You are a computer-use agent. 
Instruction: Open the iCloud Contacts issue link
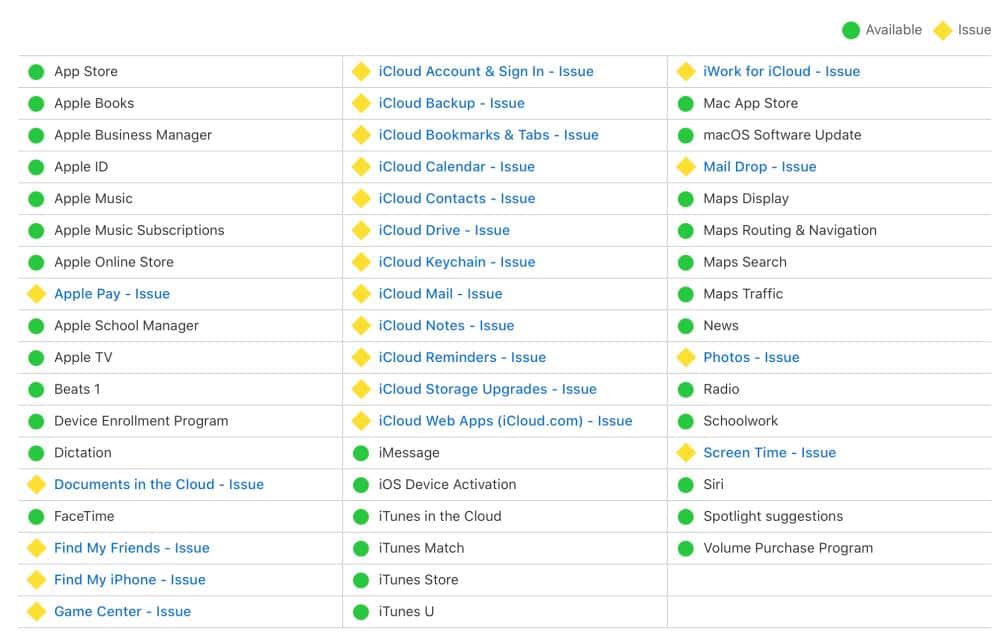(456, 199)
